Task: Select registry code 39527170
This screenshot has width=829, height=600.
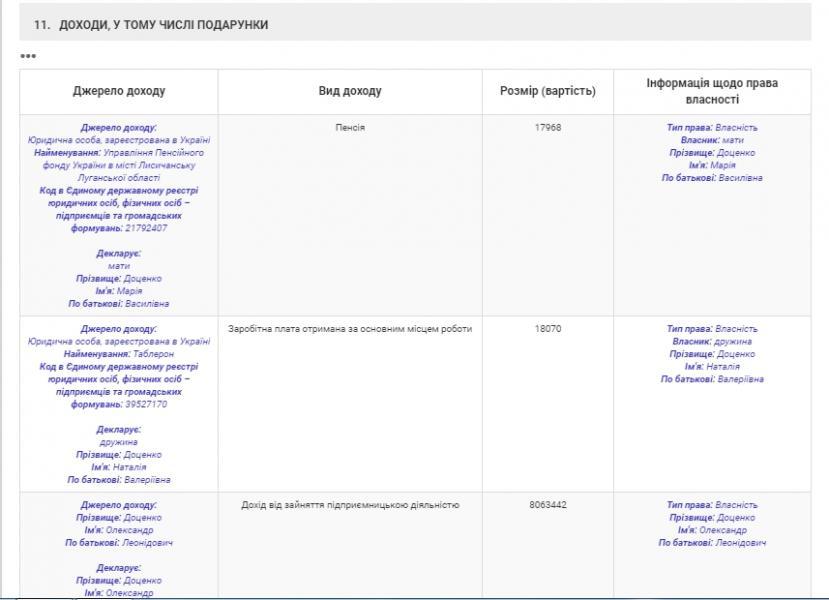Action: 146,404
